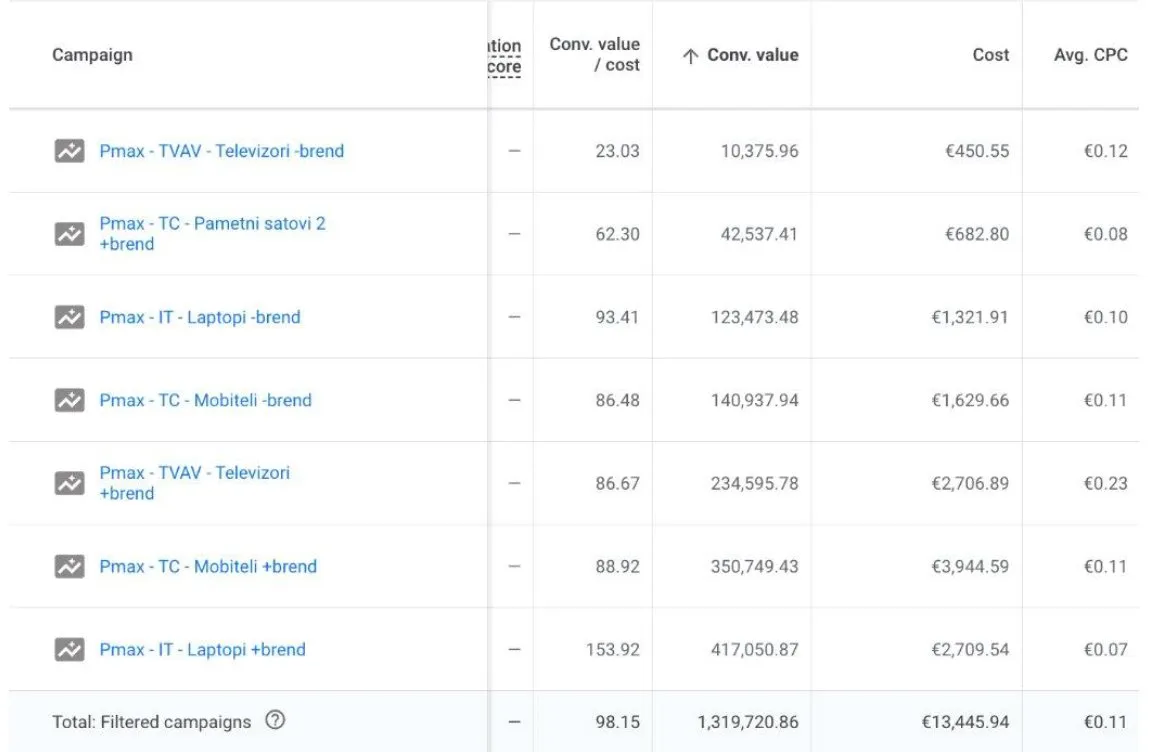The image size is (1152, 752).
Task: Click cost €2,706.89 cell
Action: tap(970, 483)
